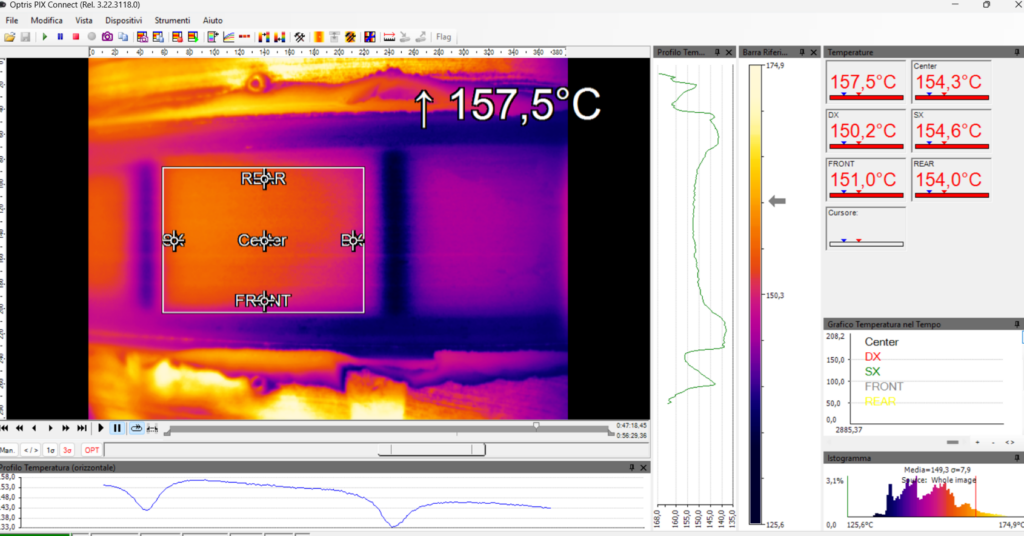Step back one frame
1024x536 pixels.
35,428
